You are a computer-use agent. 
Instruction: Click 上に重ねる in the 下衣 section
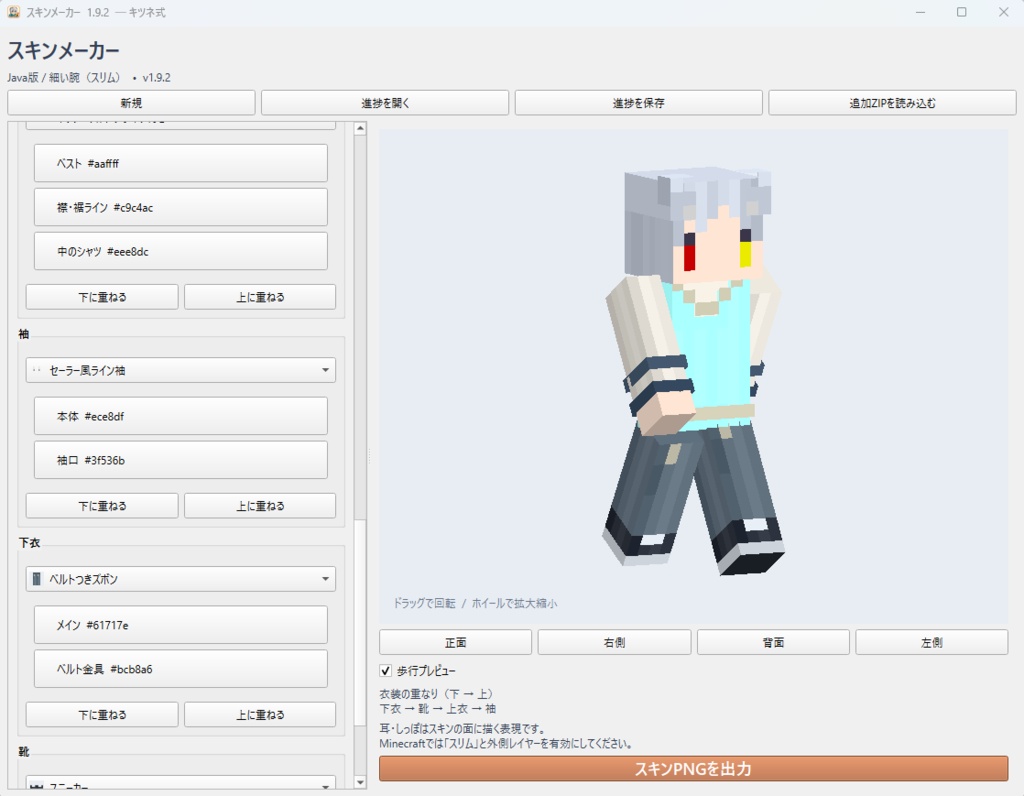[260, 715]
